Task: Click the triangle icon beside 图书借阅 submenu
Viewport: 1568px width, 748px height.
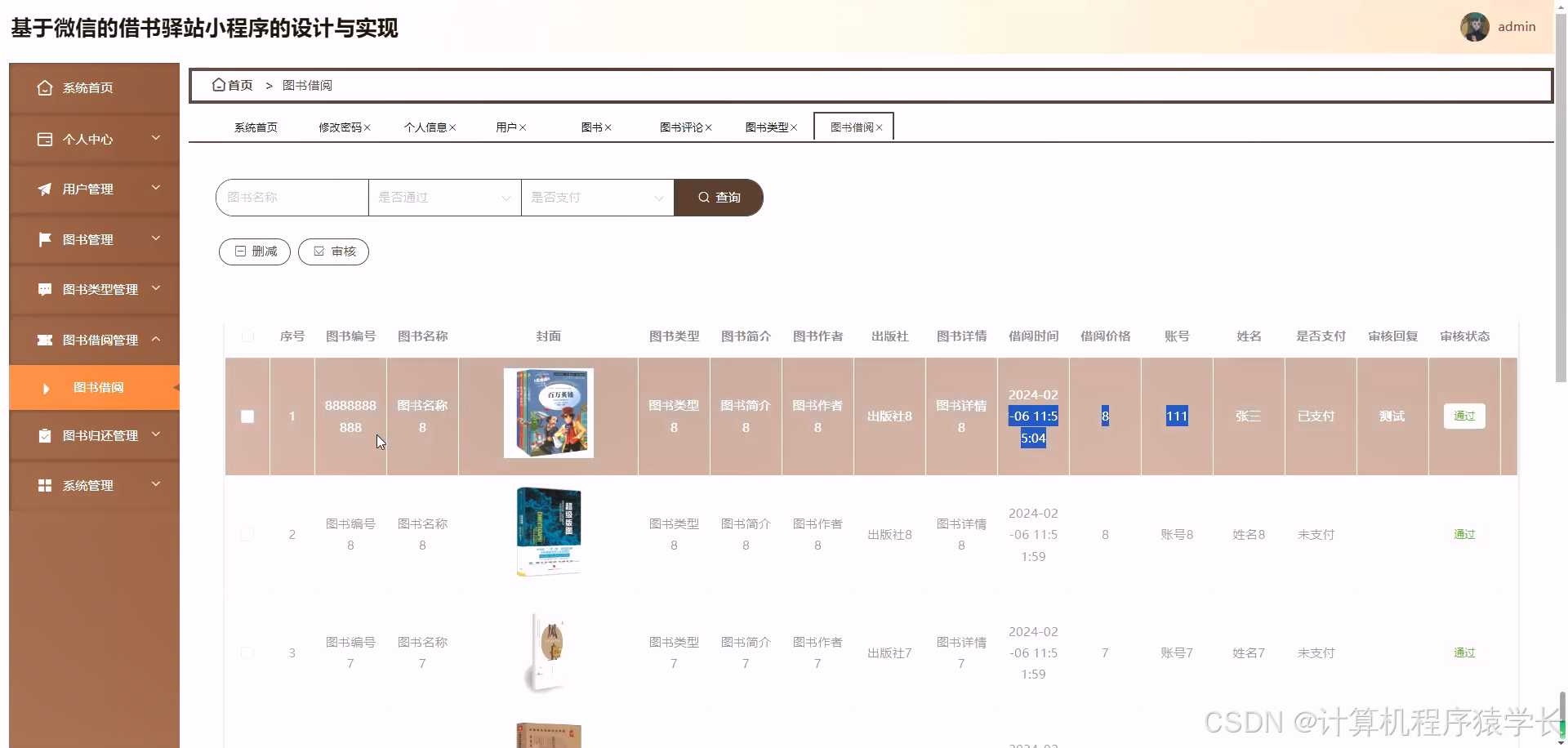Action: [46, 389]
